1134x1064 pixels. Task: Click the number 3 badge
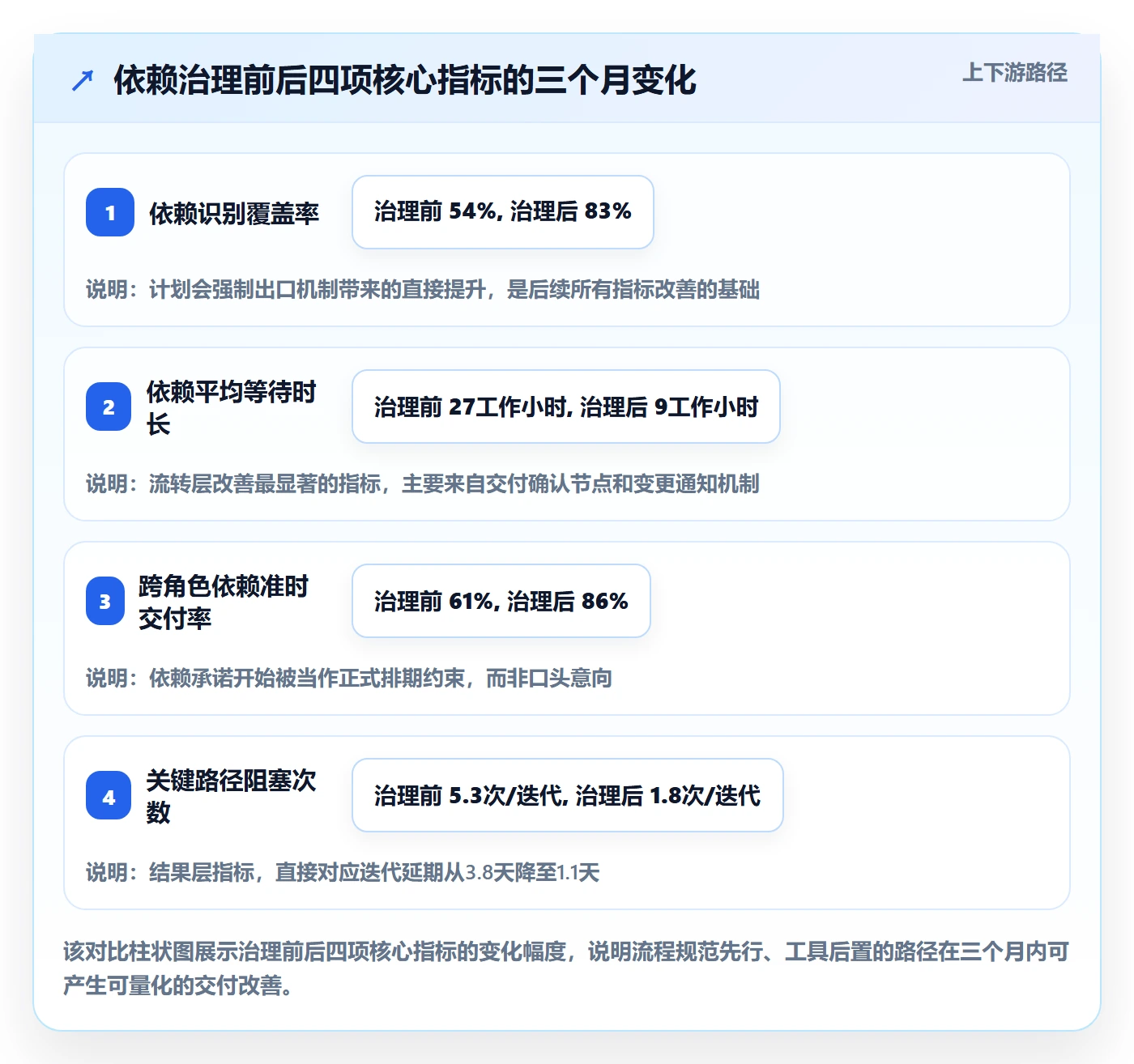tap(105, 601)
